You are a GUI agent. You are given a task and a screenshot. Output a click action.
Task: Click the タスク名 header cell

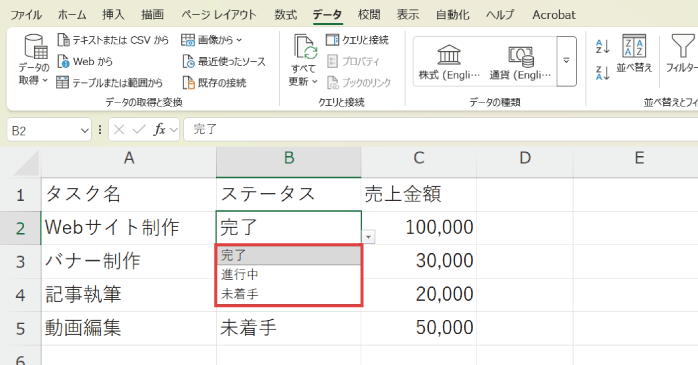click(x=129, y=195)
